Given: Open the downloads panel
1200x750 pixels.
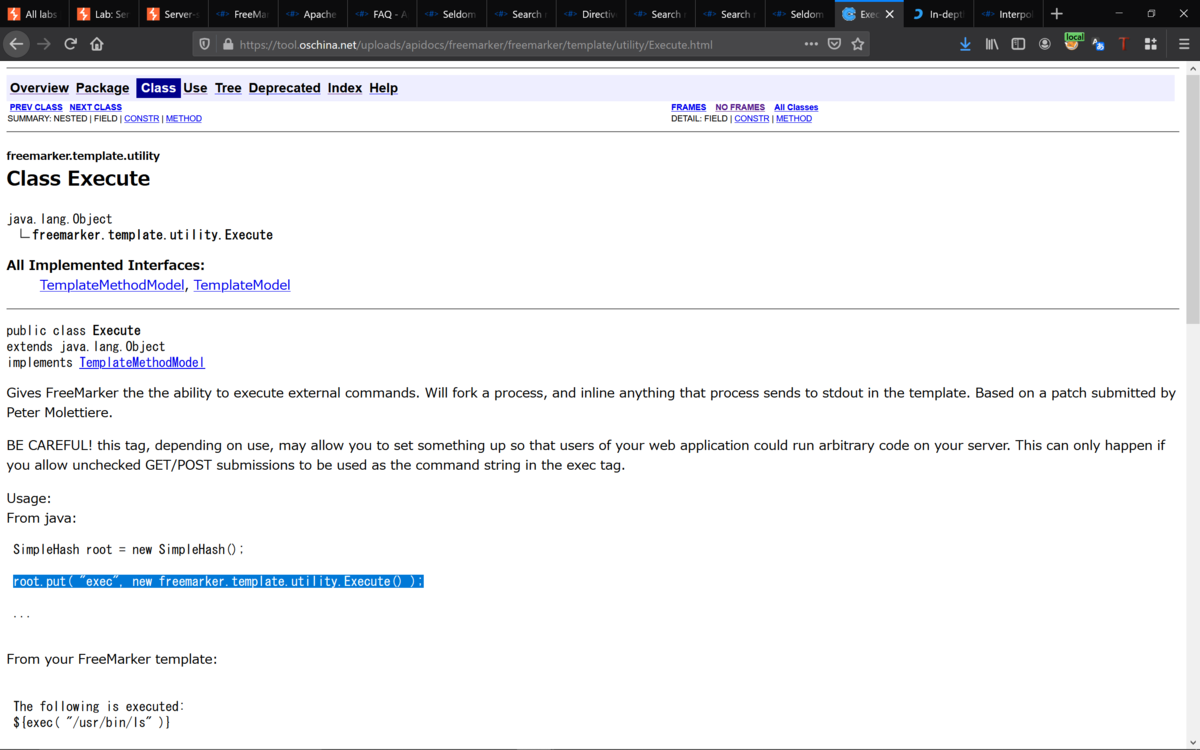Looking at the screenshot, I should [965, 44].
